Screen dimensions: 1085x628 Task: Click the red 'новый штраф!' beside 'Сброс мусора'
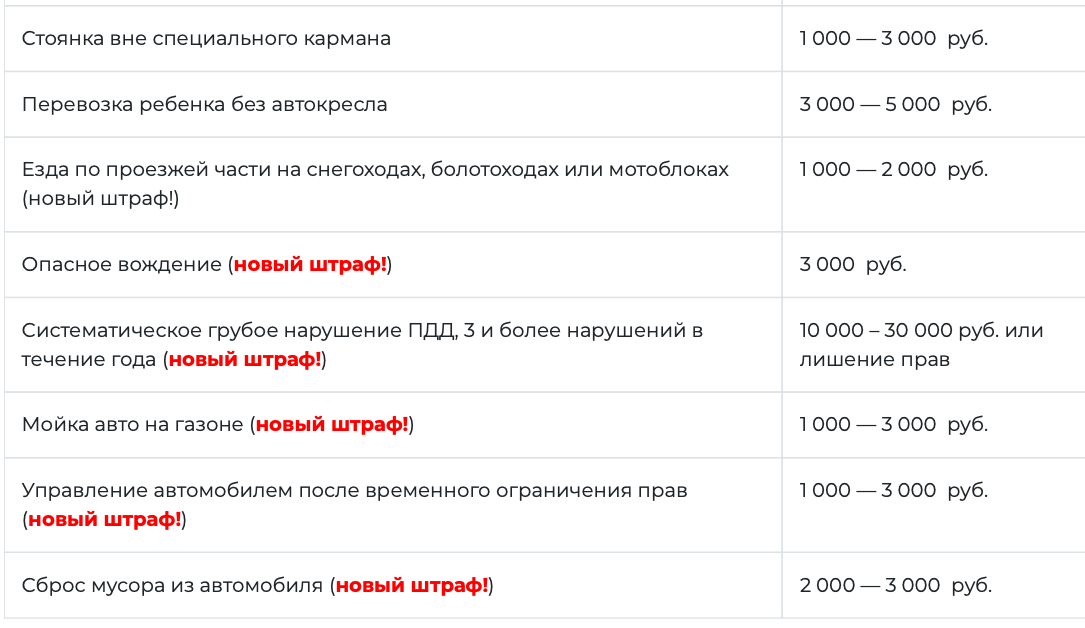click(412, 586)
